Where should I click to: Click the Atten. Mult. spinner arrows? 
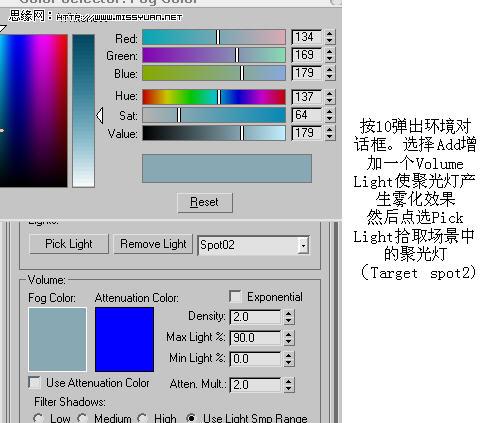click(289, 385)
